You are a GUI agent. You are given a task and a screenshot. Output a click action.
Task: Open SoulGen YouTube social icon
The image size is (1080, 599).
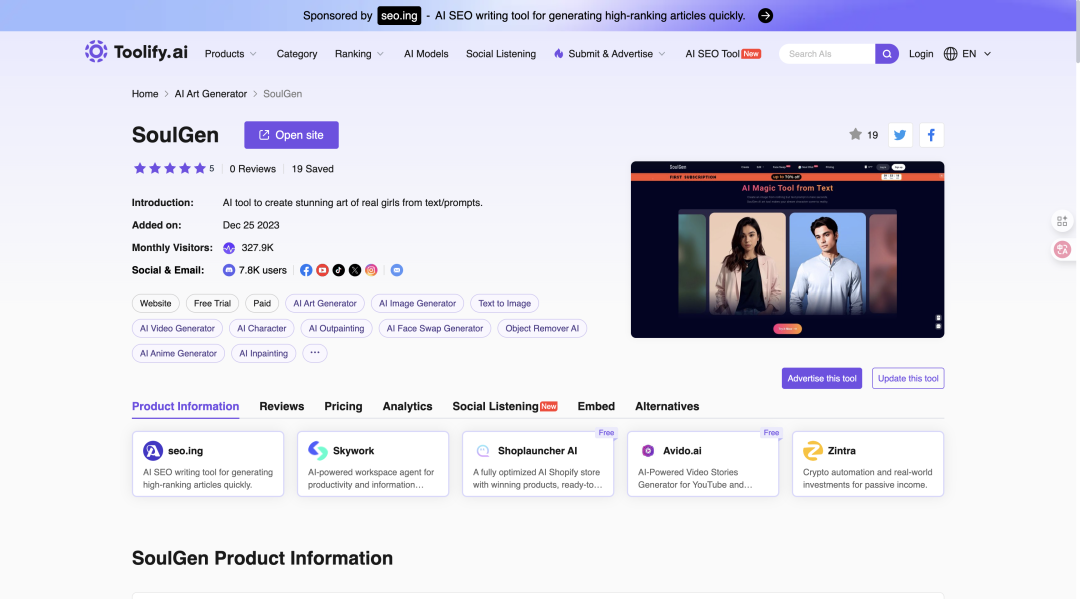click(322, 270)
